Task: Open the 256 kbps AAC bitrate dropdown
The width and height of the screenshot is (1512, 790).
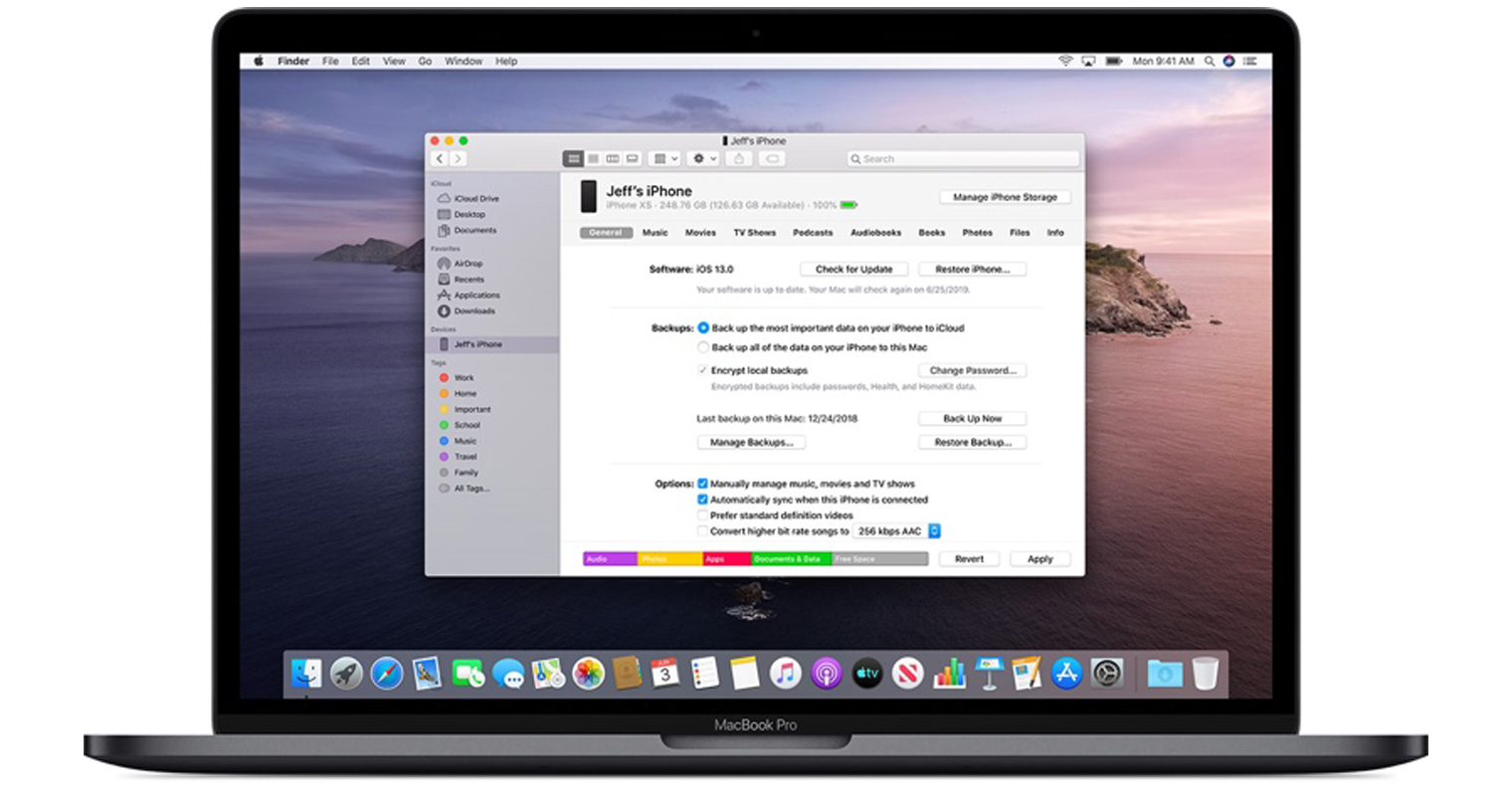Action: coord(896,531)
